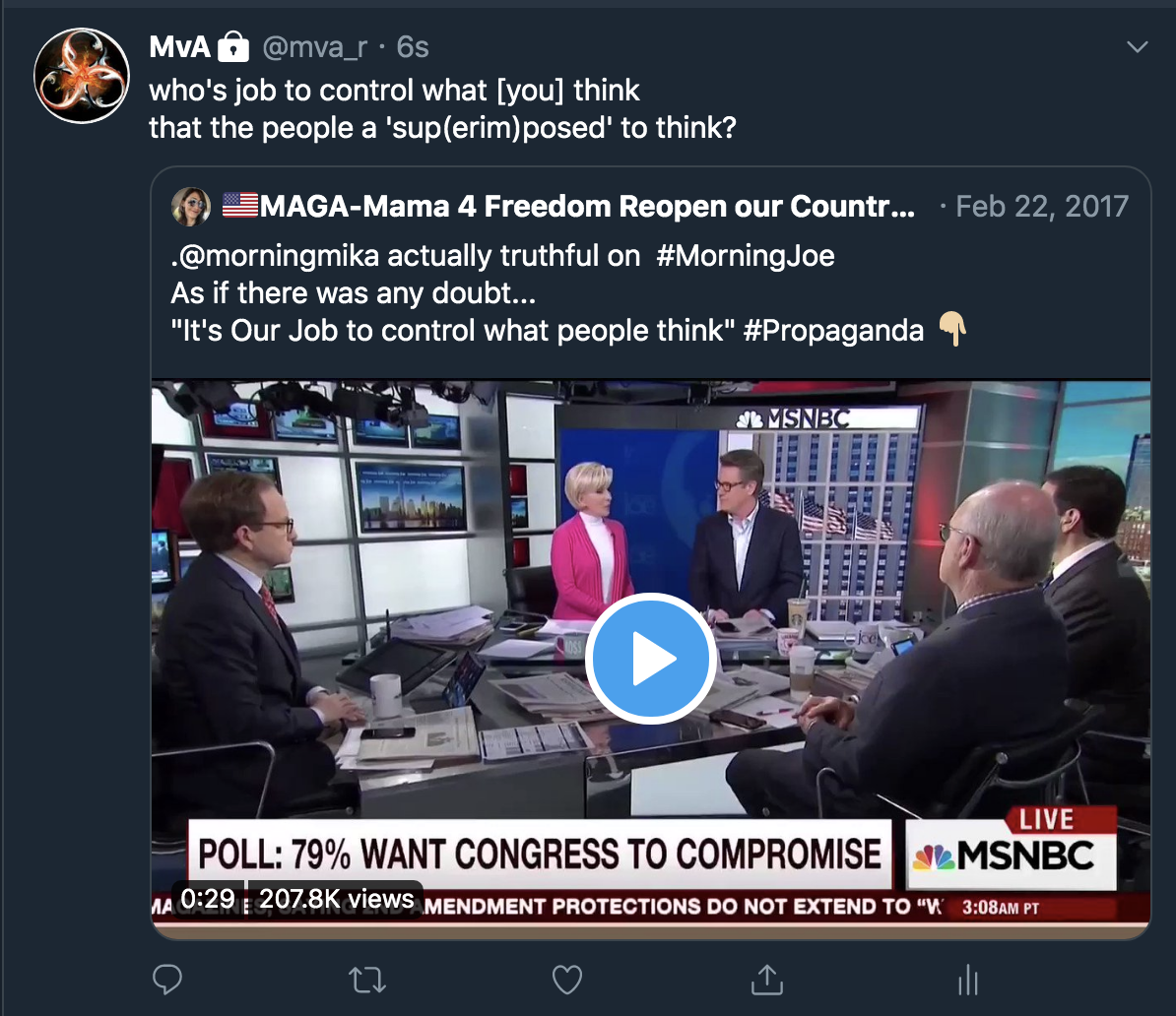Open the #MorningJoe hashtag
Screen dimensions: 1176x1016
pyautogui.click(x=746, y=256)
